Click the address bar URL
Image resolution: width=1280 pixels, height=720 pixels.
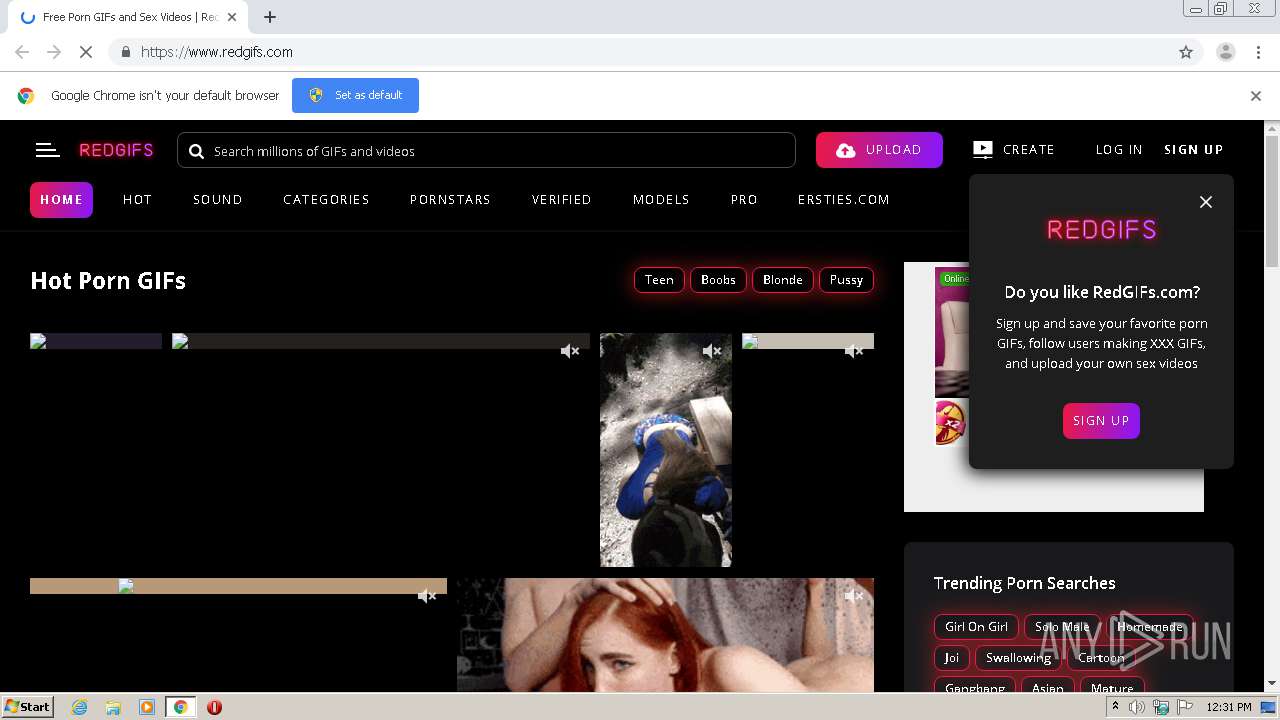click(217, 52)
